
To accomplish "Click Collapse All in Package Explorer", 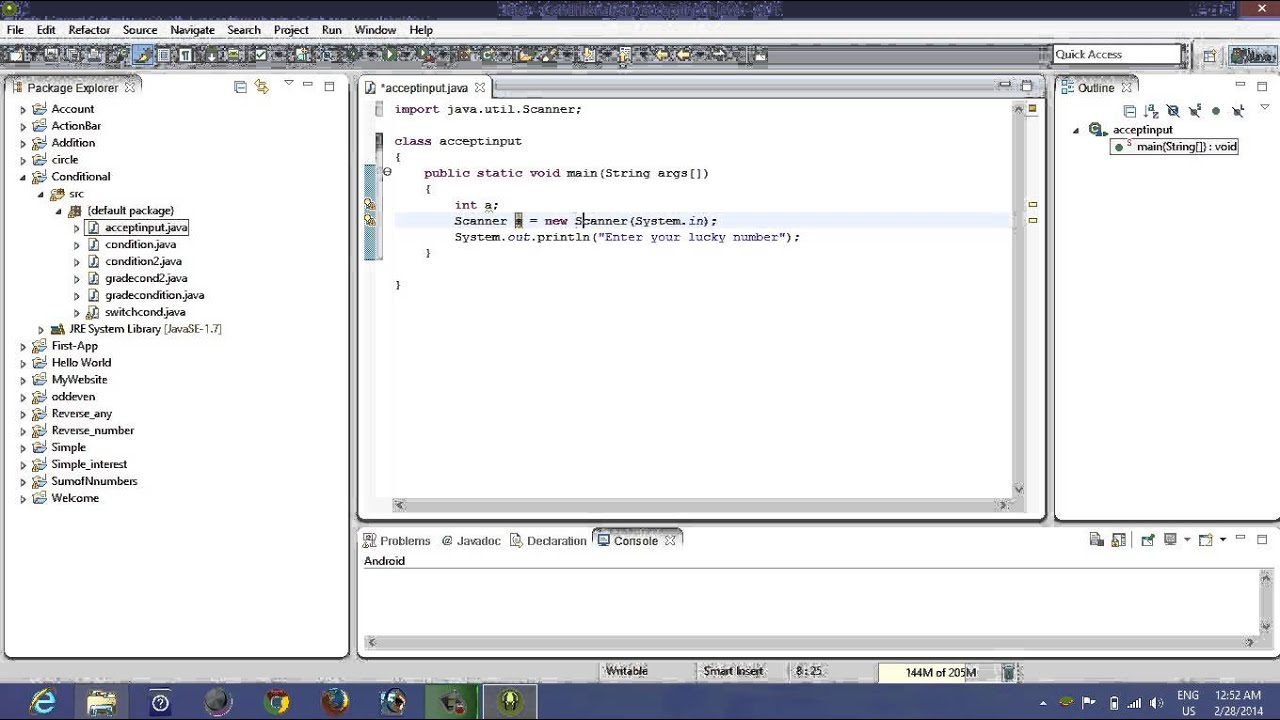I will (240, 87).
